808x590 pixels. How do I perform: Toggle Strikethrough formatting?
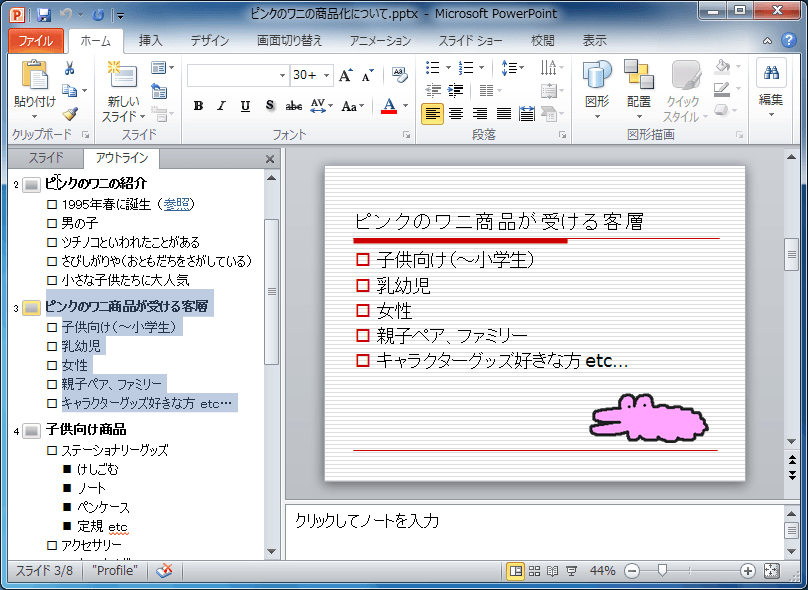[x=294, y=106]
